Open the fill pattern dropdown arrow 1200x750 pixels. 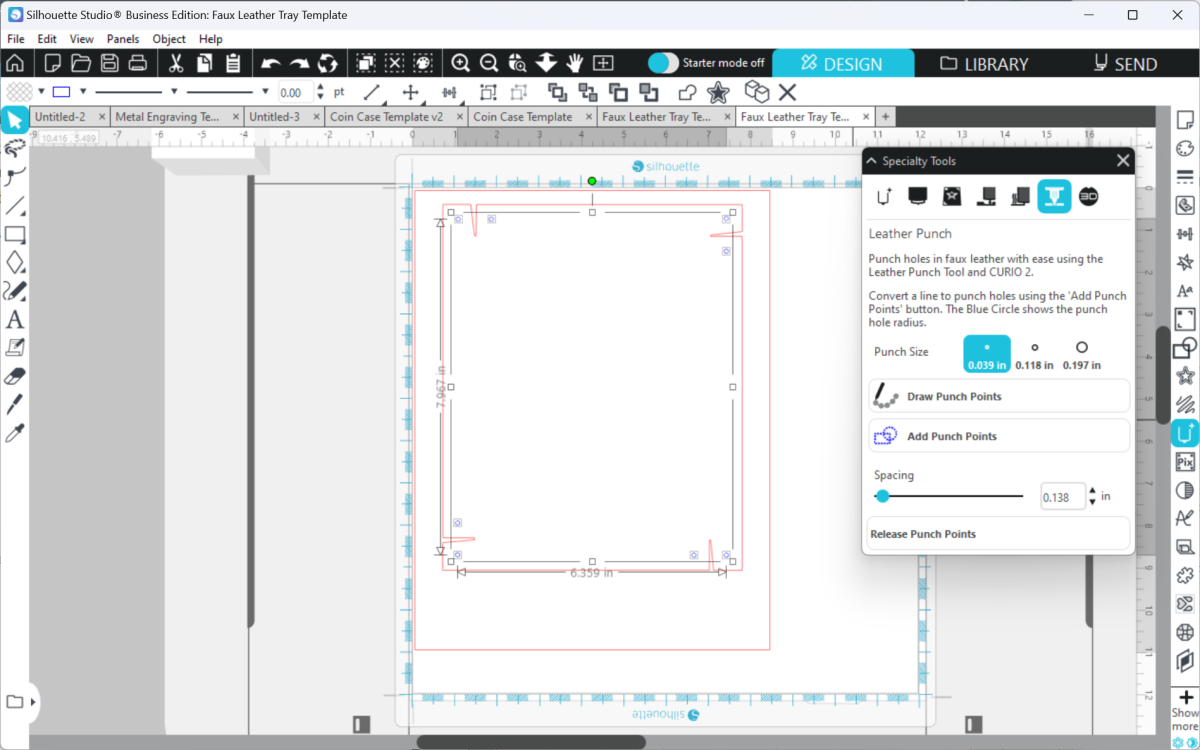click(x=41, y=92)
